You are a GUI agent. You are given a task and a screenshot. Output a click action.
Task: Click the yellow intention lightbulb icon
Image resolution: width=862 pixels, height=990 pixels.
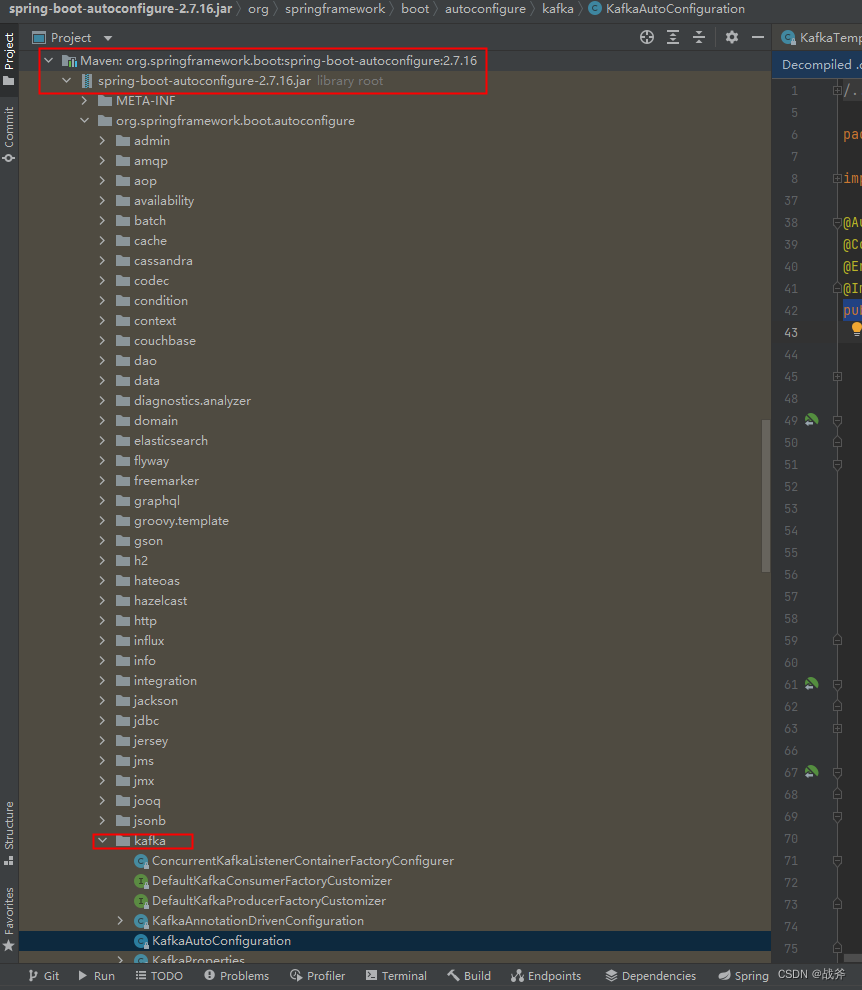pyautogui.click(x=856, y=329)
